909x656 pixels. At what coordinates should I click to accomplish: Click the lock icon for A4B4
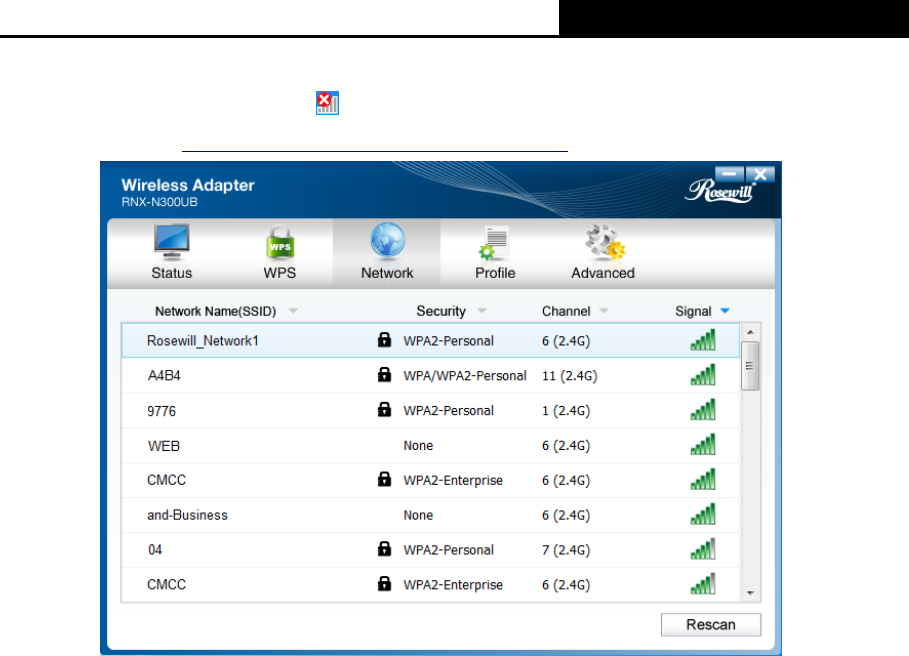(x=384, y=374)
